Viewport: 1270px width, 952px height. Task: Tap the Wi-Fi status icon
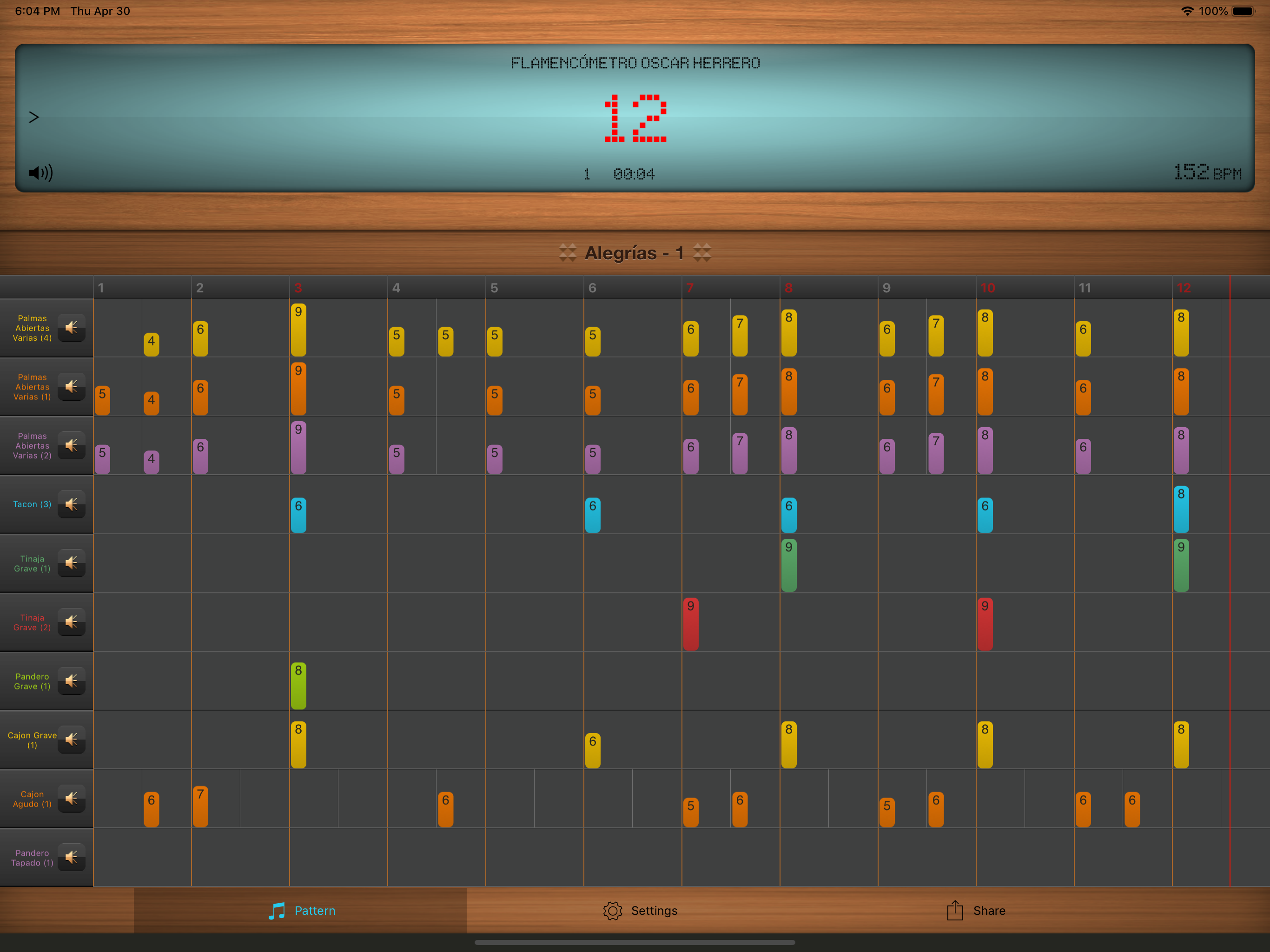1187,11
